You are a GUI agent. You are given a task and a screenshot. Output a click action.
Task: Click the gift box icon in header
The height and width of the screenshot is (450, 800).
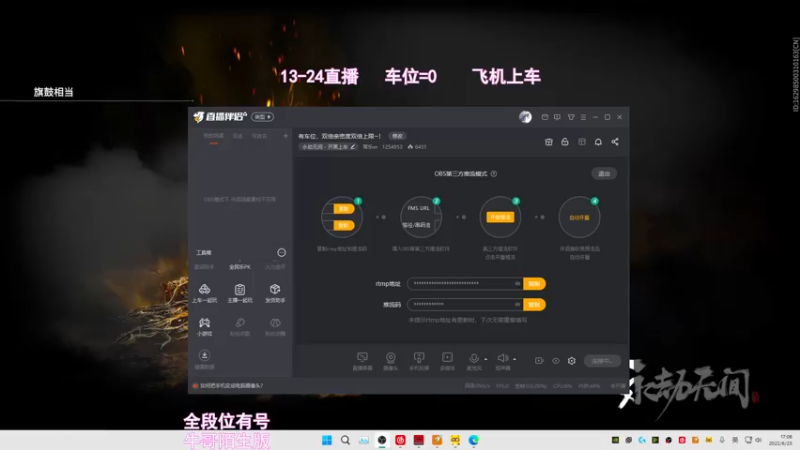(x=548, y=142)
